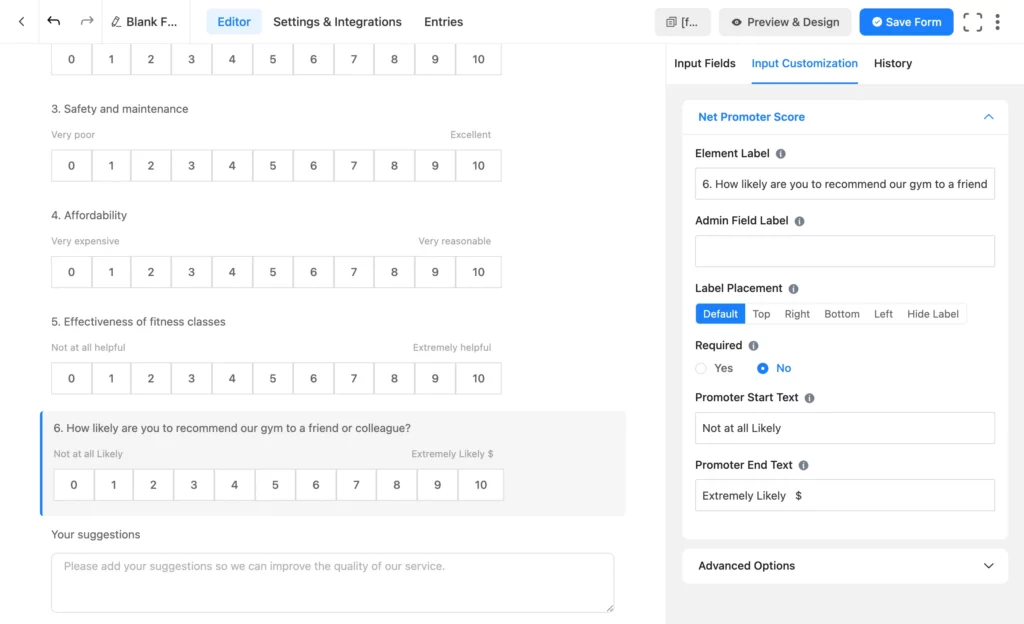
Task: Select Input Customization tab
Action: click(804, 63)
